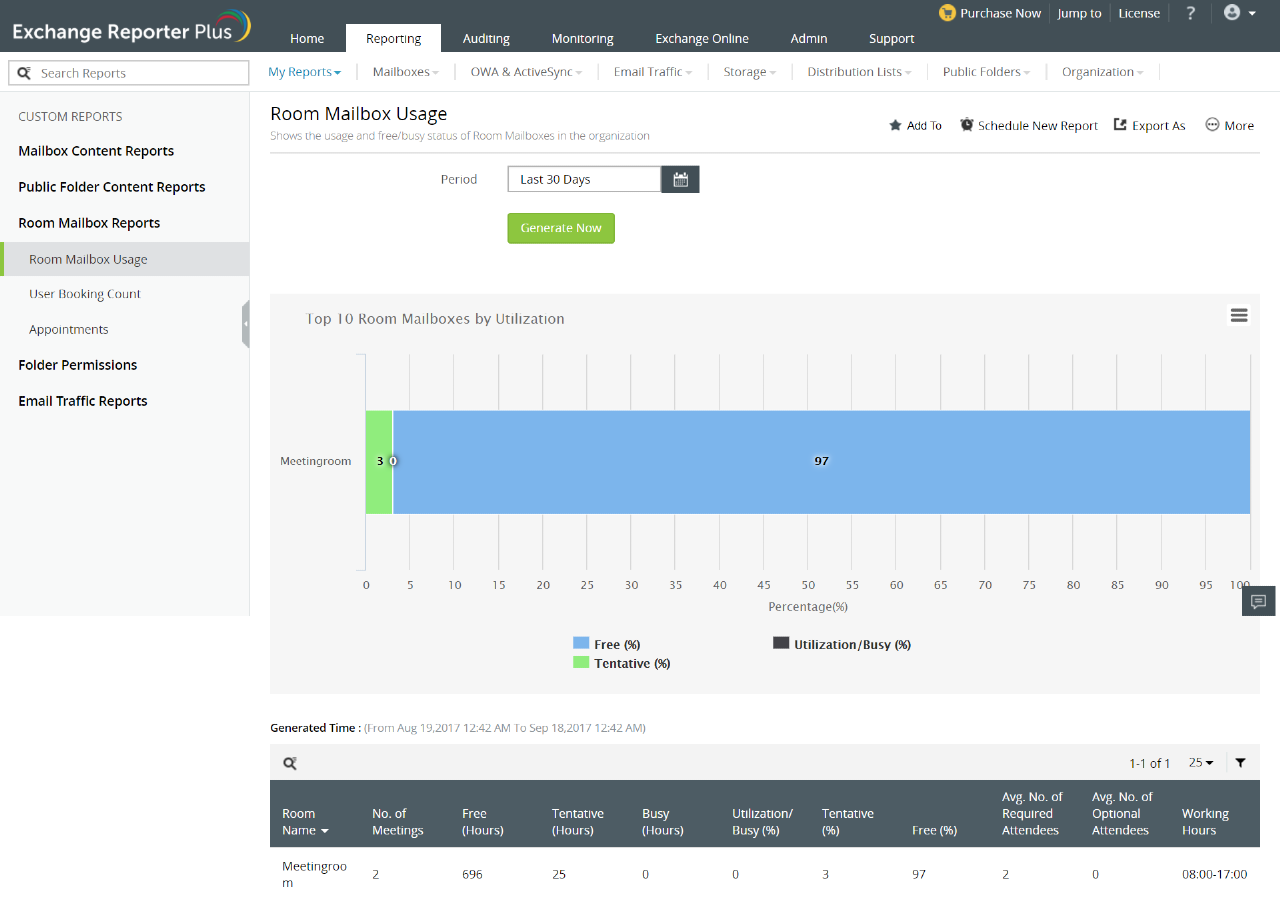Image resolution: width=1280 pixels, height=901 pixels.
Task: Click the table filter funnel icon
Action: (1240, 763)
